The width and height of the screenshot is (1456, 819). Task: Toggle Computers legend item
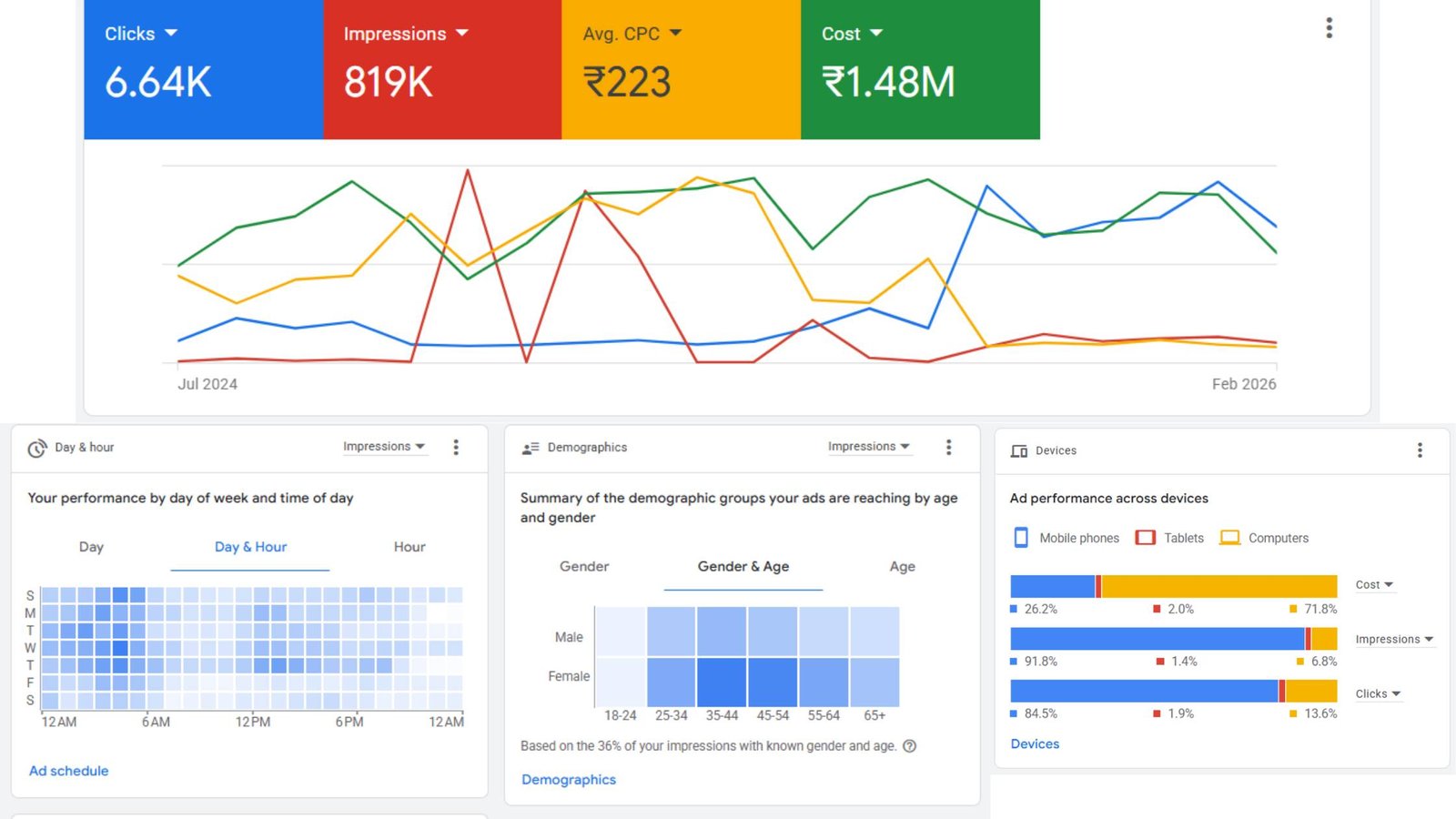coord(1265,538)
